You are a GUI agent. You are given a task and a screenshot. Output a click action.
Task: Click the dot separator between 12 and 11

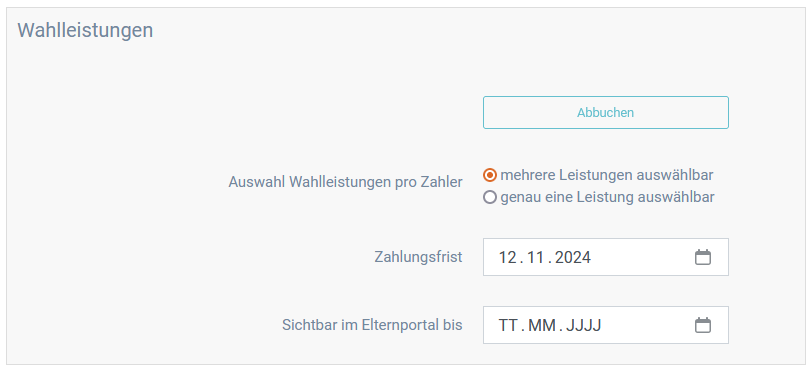click(523, 260)
